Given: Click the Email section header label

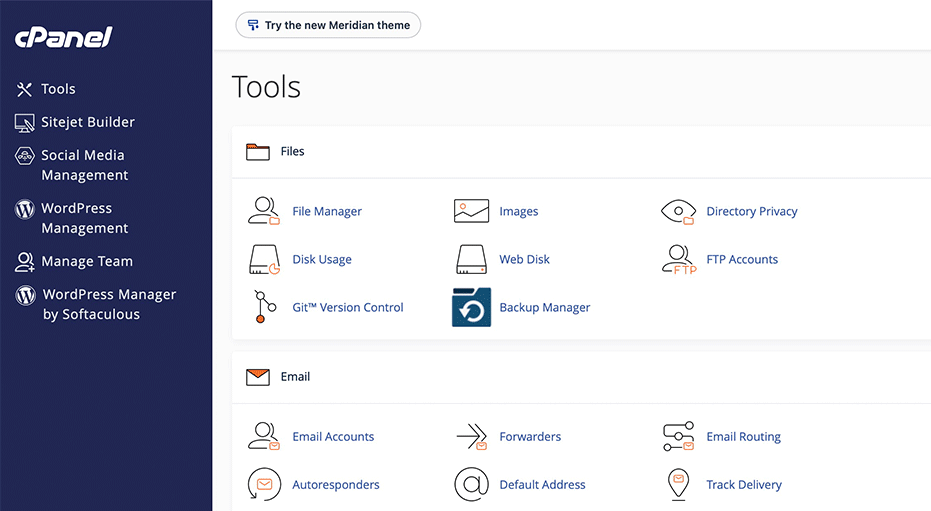Looking at the screenshot, I should [295, 377].
